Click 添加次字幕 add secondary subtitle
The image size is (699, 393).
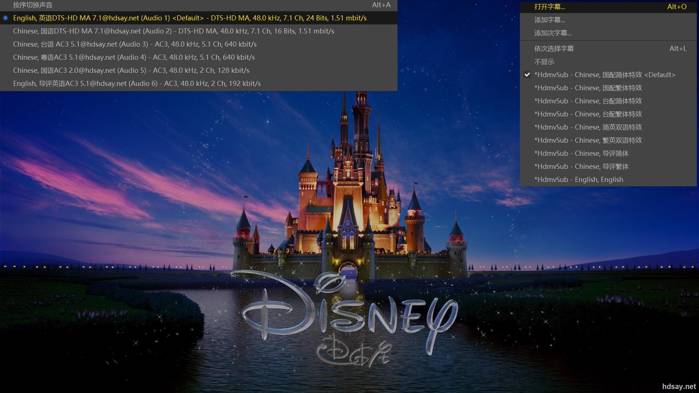tap(608, 33)
